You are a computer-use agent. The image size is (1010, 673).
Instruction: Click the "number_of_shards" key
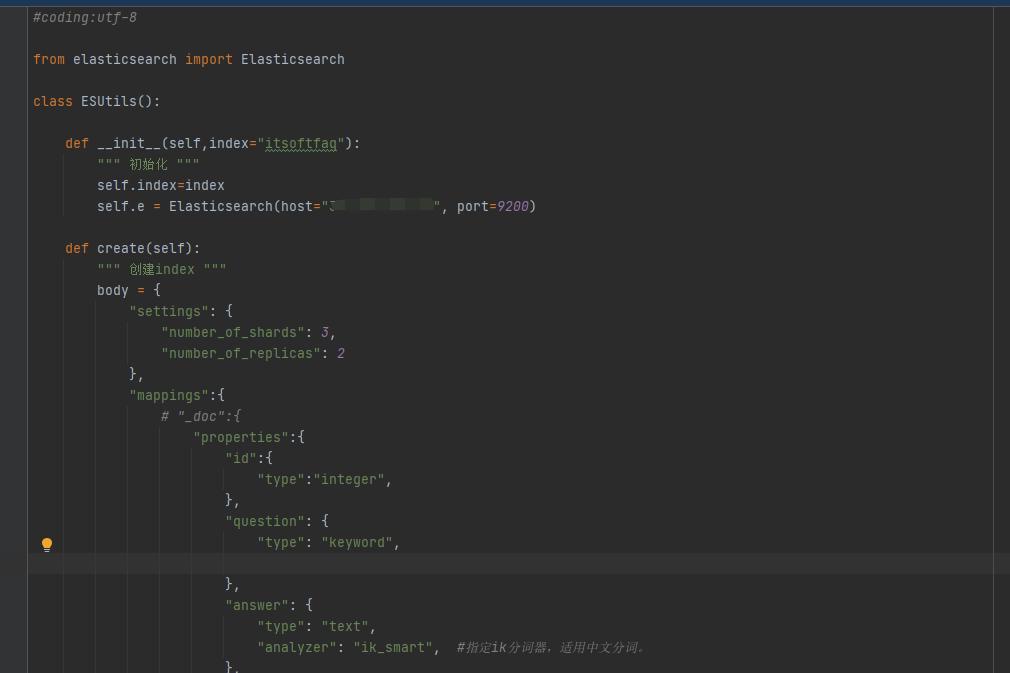coord(233,332)
